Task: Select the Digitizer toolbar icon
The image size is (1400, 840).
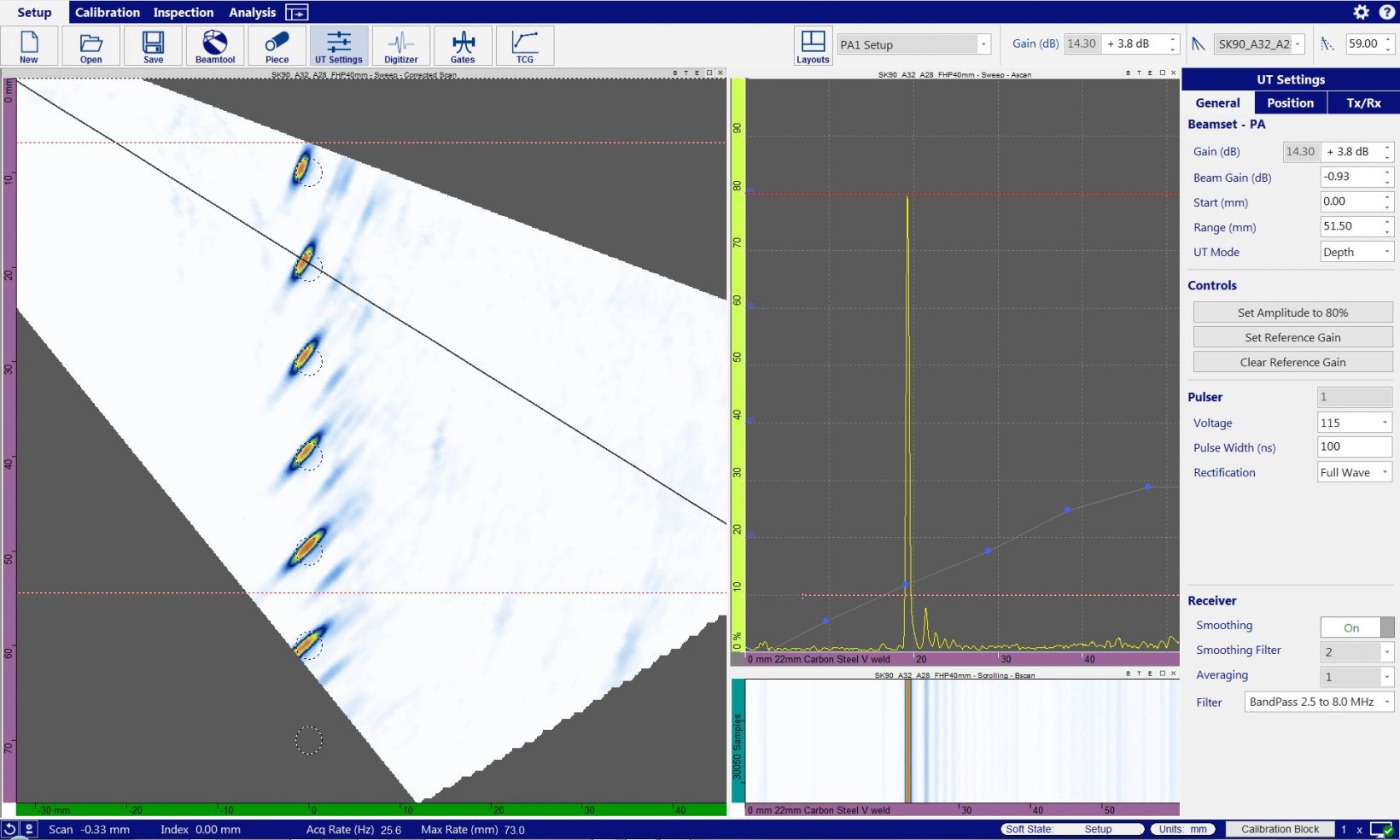Action: [400, 46]
